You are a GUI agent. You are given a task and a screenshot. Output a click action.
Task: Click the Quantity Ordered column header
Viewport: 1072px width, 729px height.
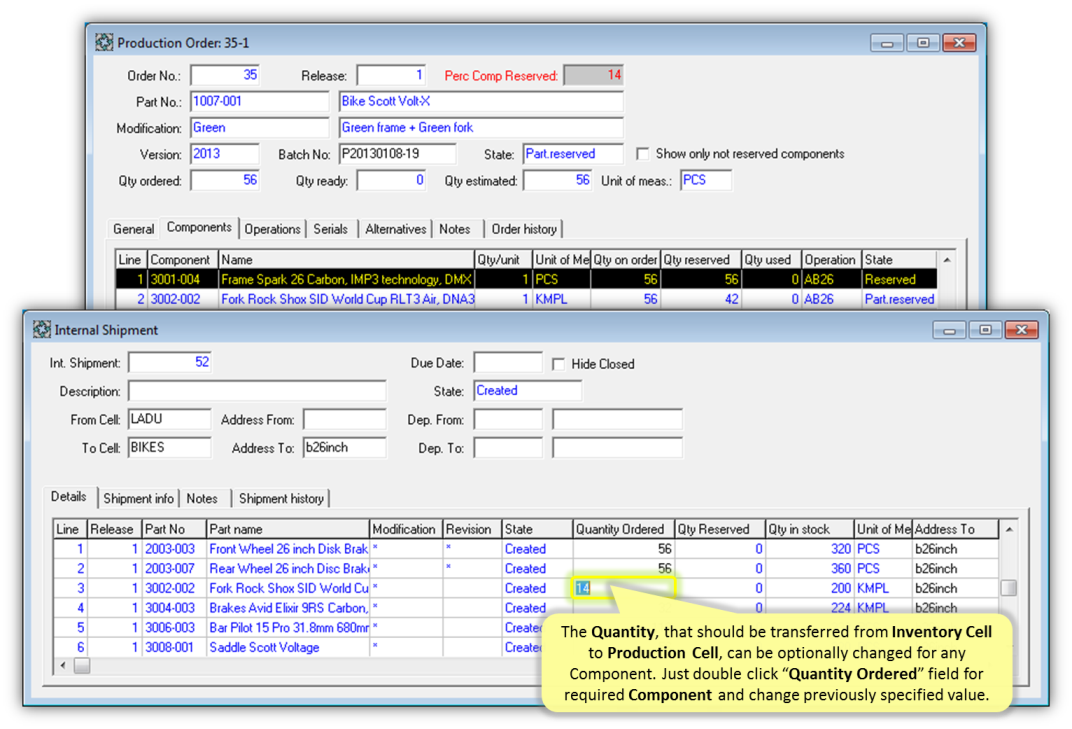pyautogui.click(x=622, y=529)
